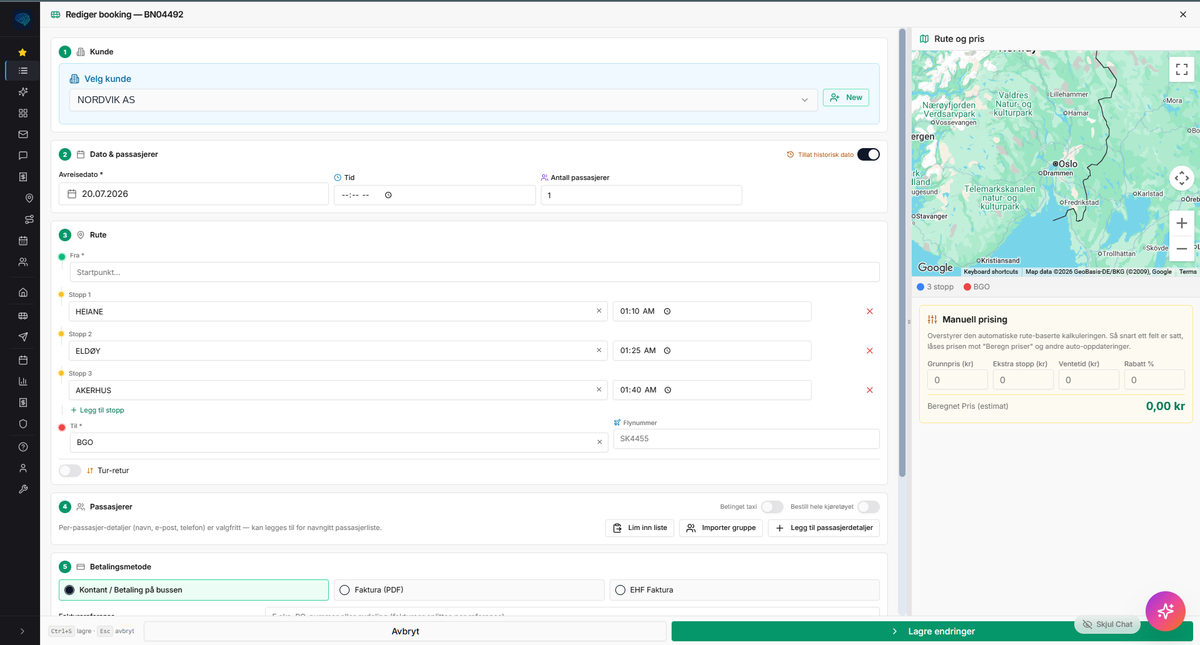This screenshot has width=1200, height=645.
Task: Select the Faktura (PDF) payment option
Action: pyautogui.click(x=469, y=590)
